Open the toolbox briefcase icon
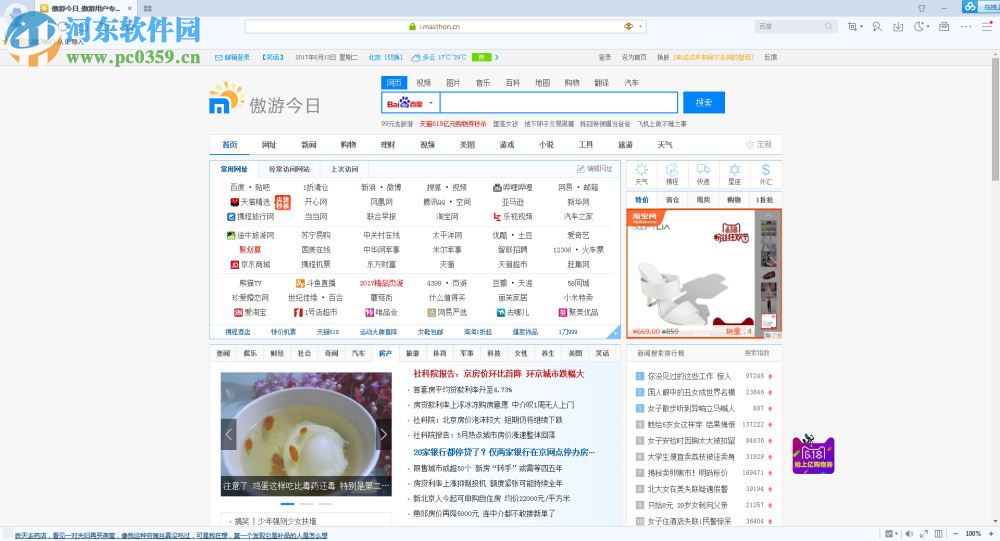This screenshot has height=541, width=1000. (944, 27)
